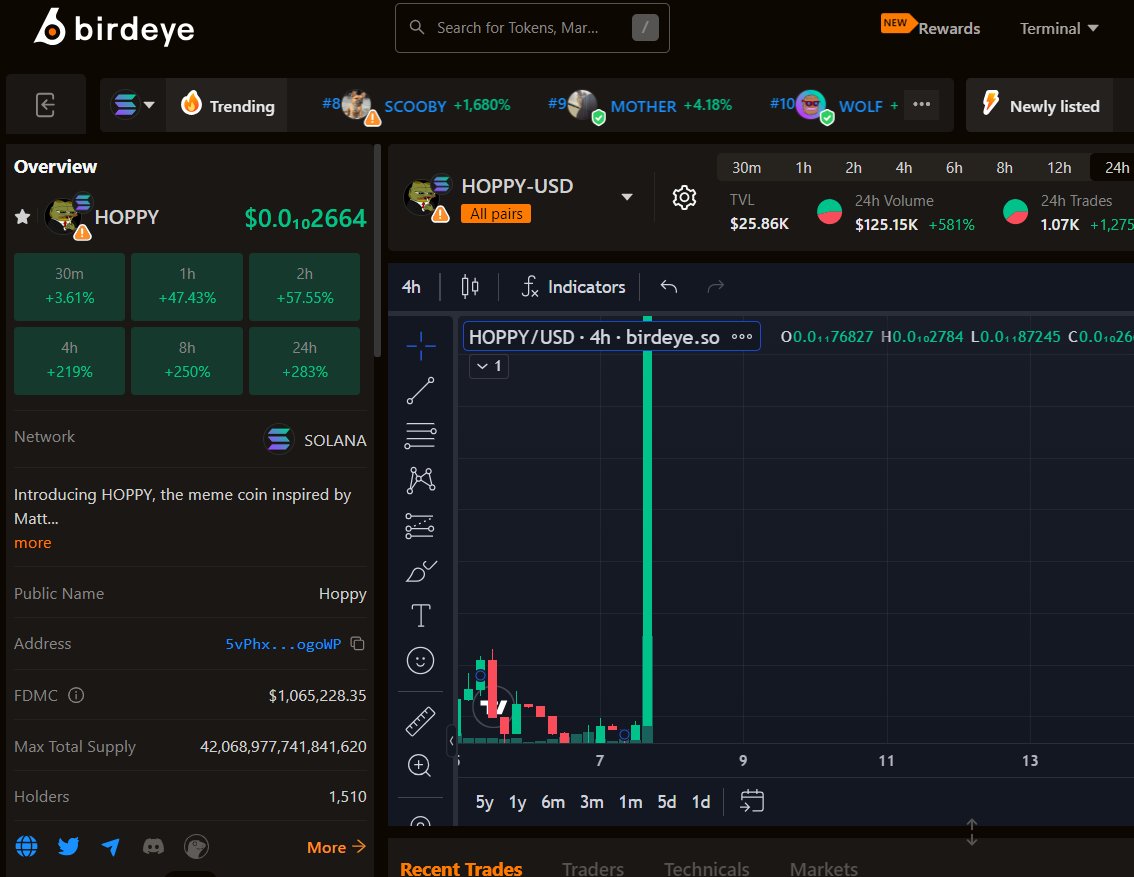Switch to the Recent Trades tab

click(x=461, y=868)
